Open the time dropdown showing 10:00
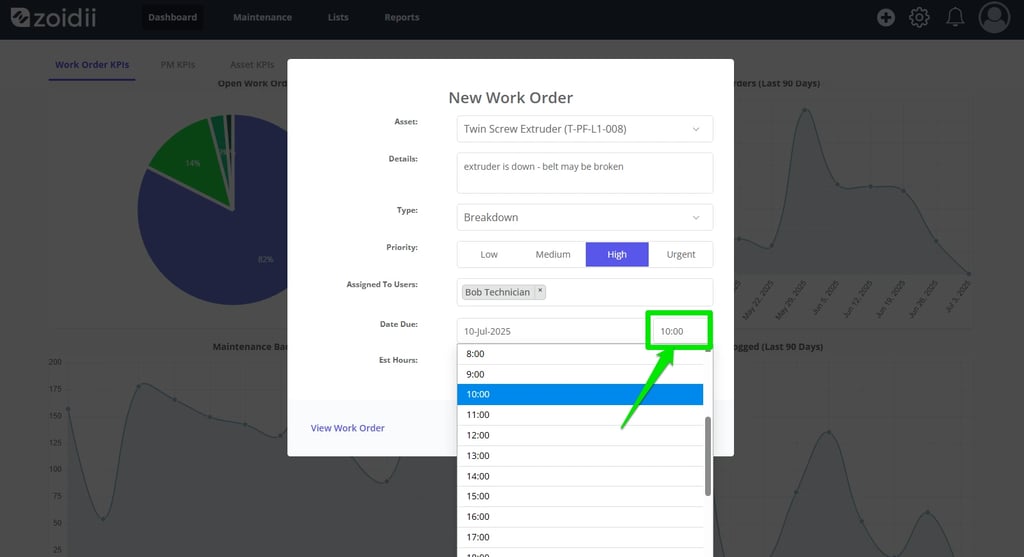1024x557 pixels. [679, 331]
